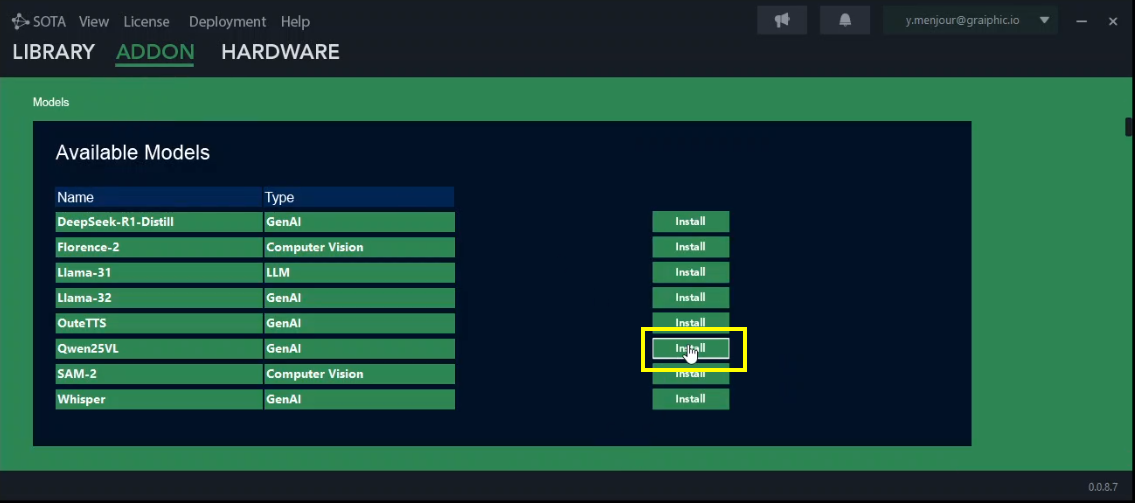Open the Help menu

coord(295,22)
